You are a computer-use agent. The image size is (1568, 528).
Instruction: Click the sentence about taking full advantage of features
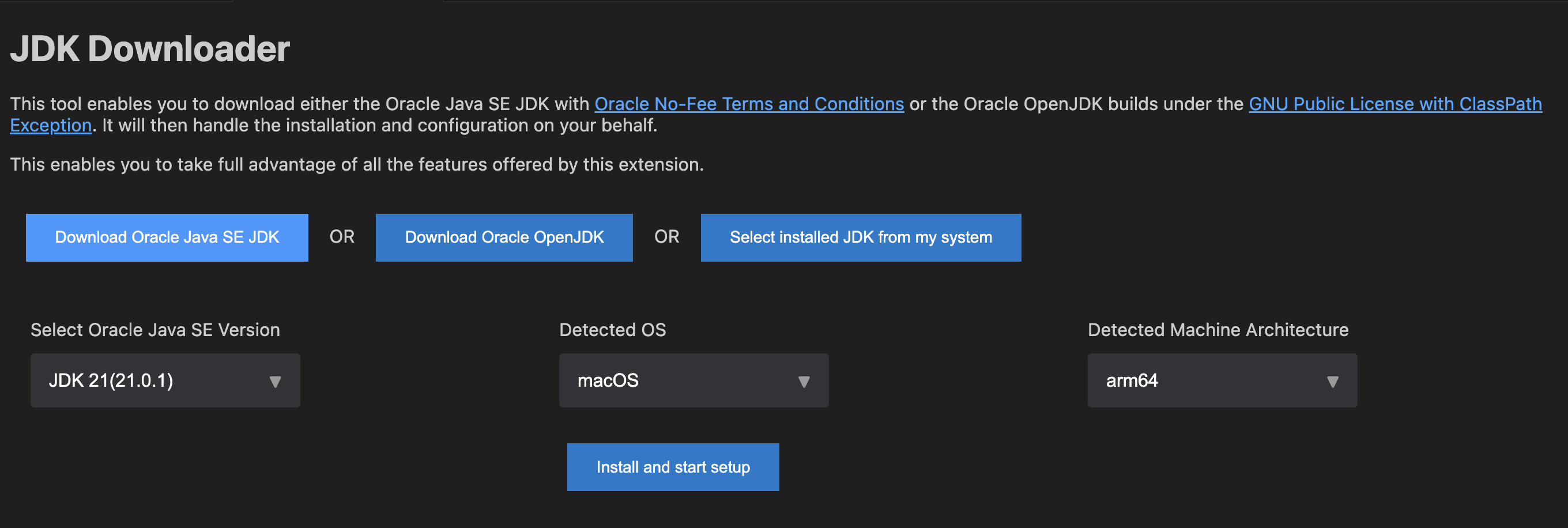tap(357, 165)
